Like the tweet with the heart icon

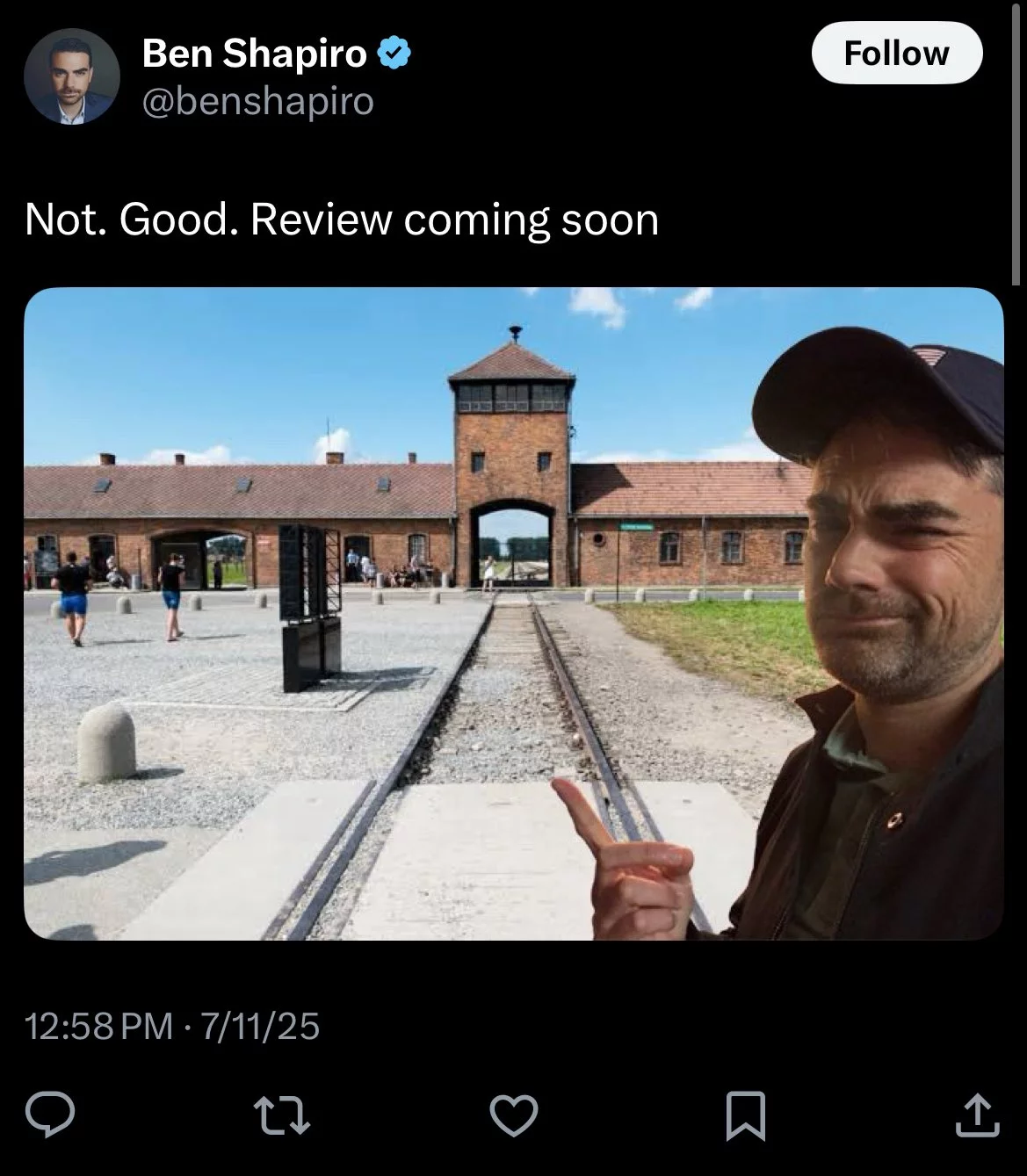coord(513,1115)
